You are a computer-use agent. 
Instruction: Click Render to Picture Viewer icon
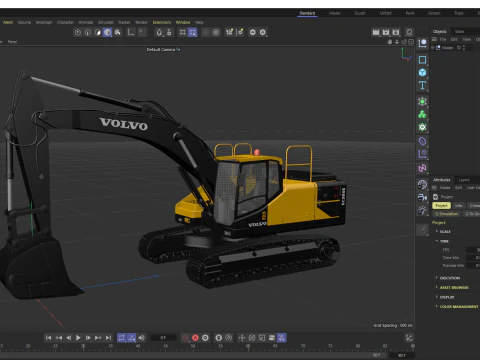click(386, 32)
